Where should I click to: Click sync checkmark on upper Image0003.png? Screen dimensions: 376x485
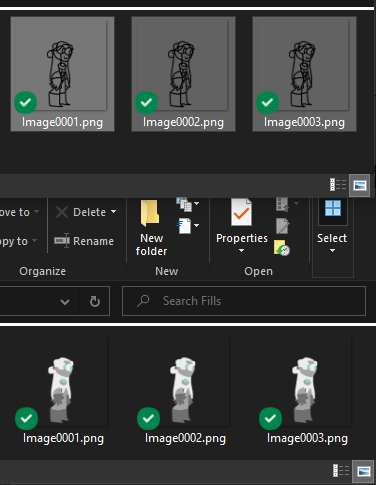tap(267, 102)
